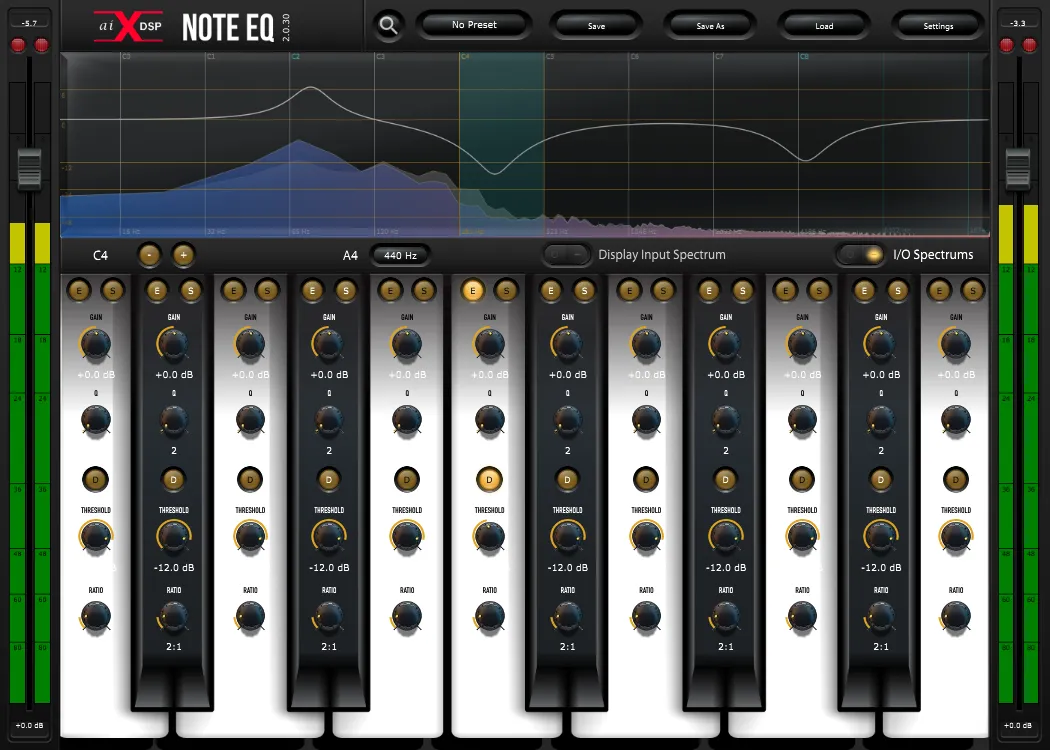
Task: Click the output level fader handle
Action: click(1018, 167)
